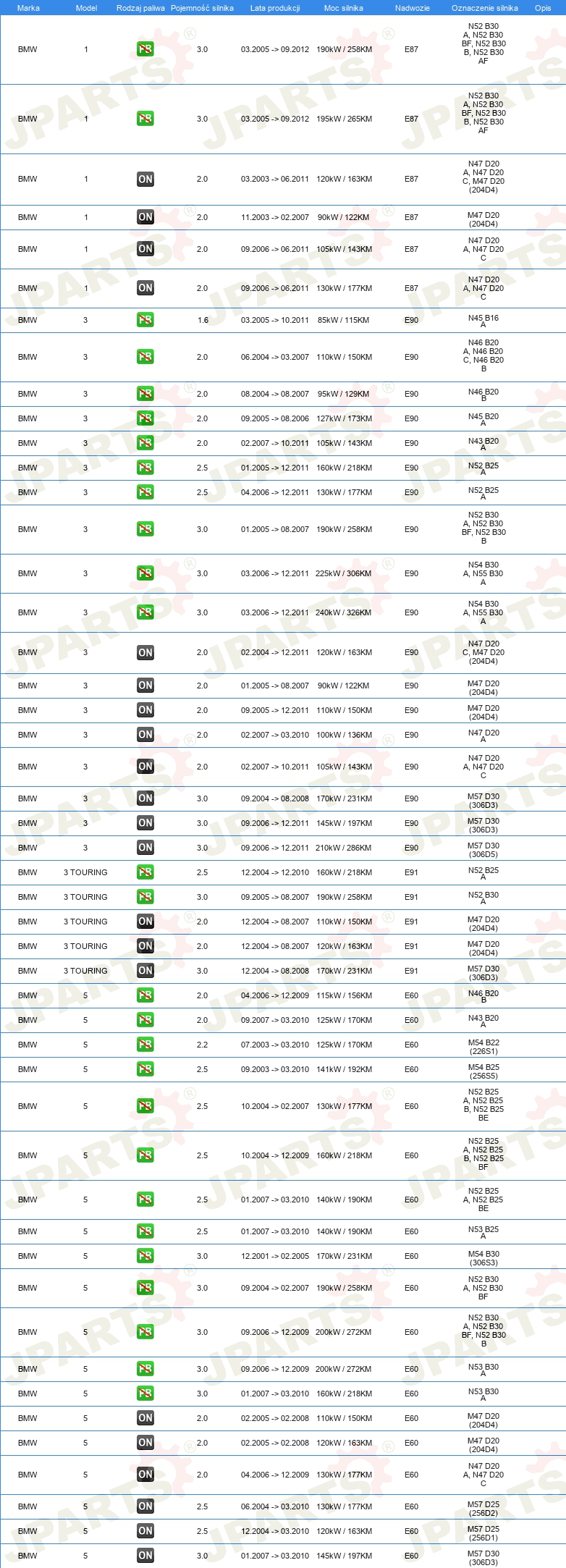
Task: Click diesel ON icon in E60 110kW / 150KM row
Action: [x=145, y=1418]
